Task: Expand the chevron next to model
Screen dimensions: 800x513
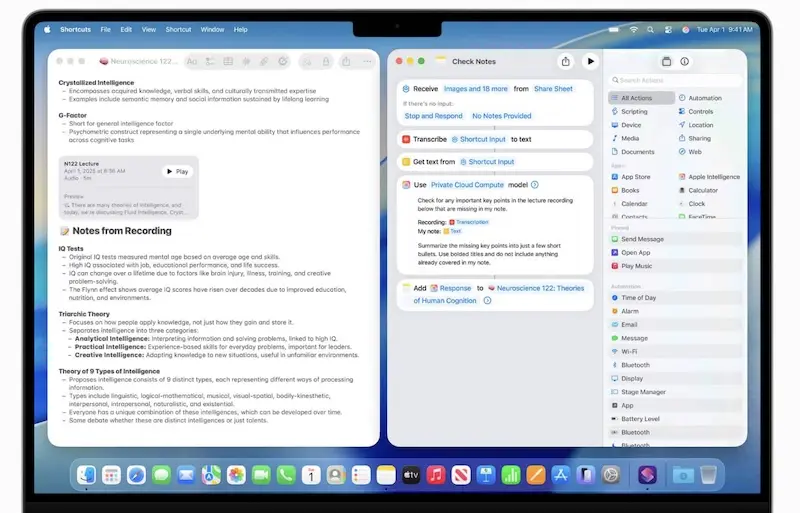Action: 535,185
